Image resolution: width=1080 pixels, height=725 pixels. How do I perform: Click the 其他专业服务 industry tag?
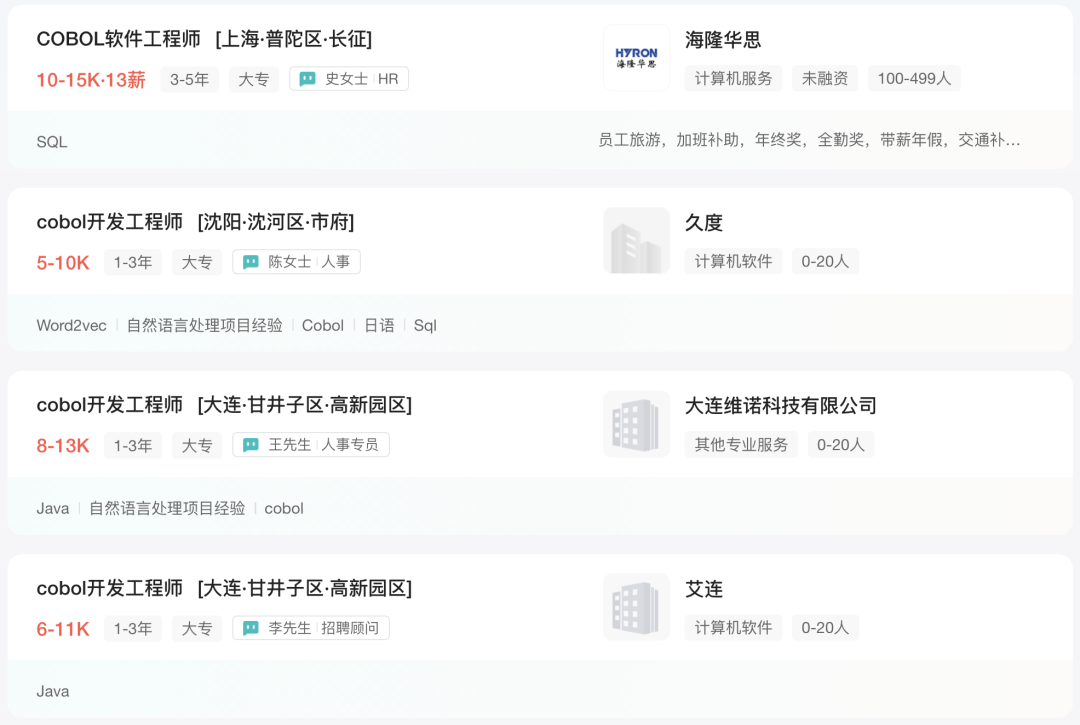(x=741, y=445)
